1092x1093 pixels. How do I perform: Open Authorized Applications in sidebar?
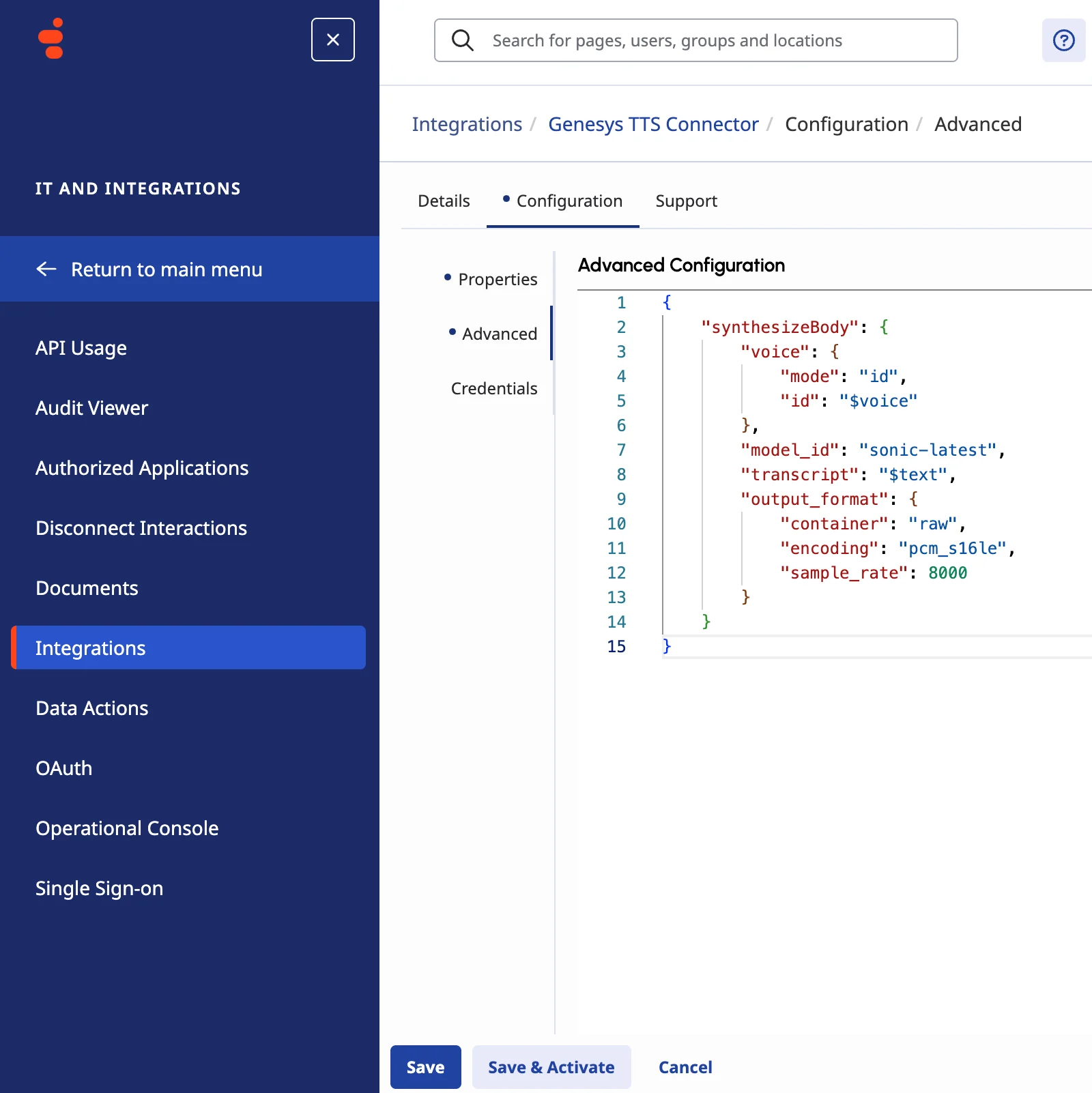click(142, 468)
